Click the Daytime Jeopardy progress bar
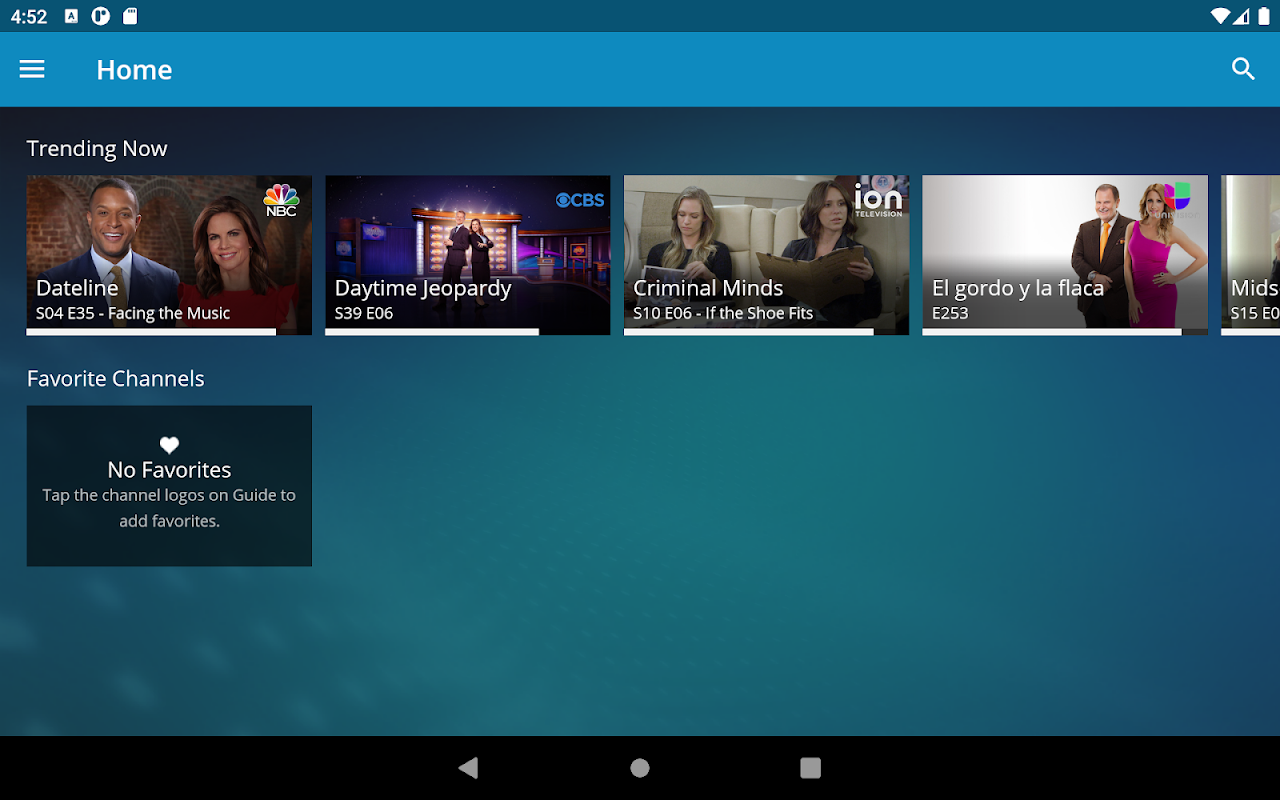The height and width of the screenshot is (800, 1280). point(468,332)
